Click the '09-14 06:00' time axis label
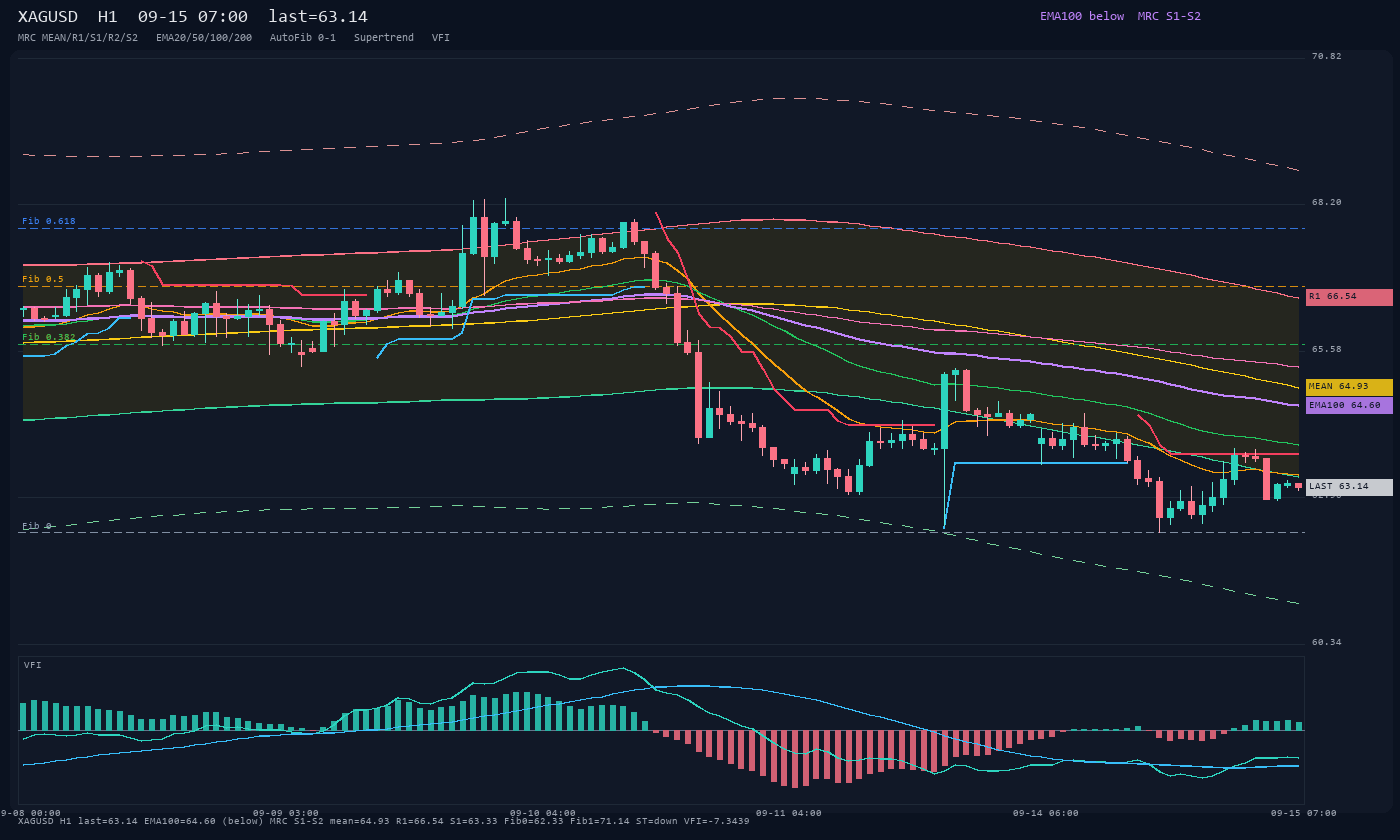The height and width of the screenshot is (840, 1400). 1046,813
